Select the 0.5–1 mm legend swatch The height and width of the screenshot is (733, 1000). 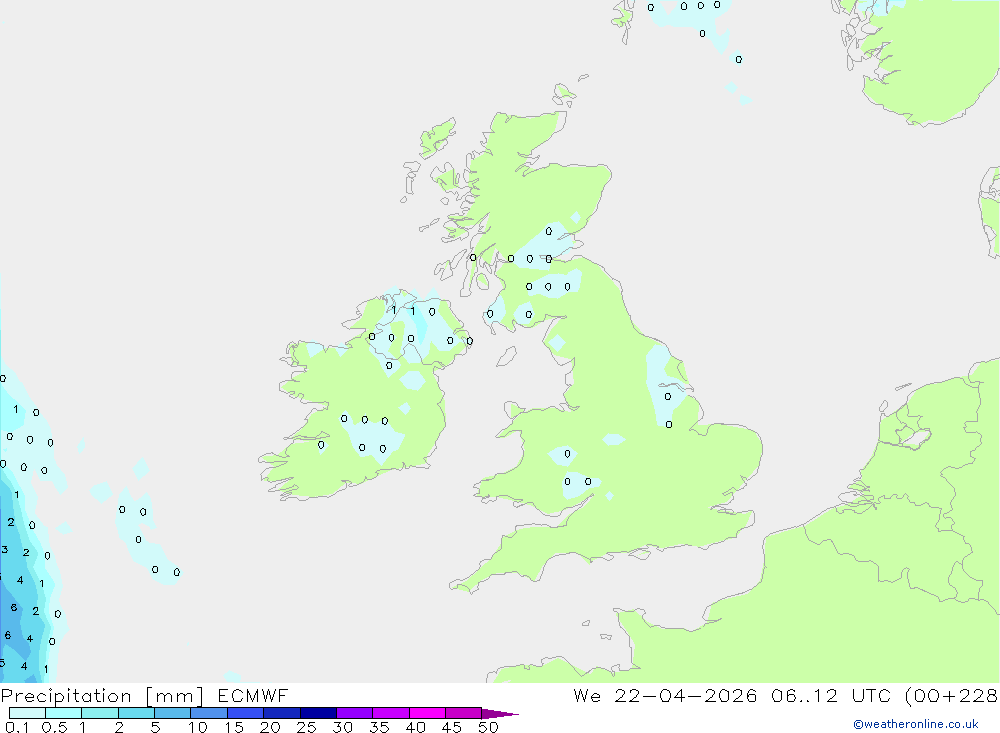(x=64, y=713)
